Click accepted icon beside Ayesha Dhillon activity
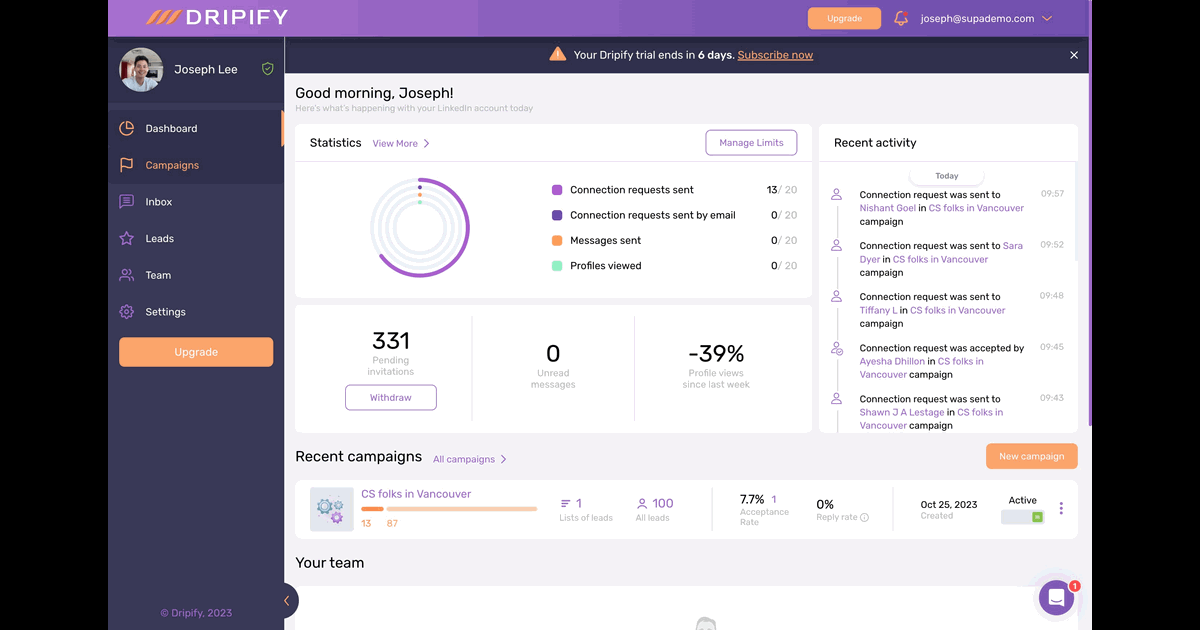Screen dimensions: 1200x630 tap(837, 348)
